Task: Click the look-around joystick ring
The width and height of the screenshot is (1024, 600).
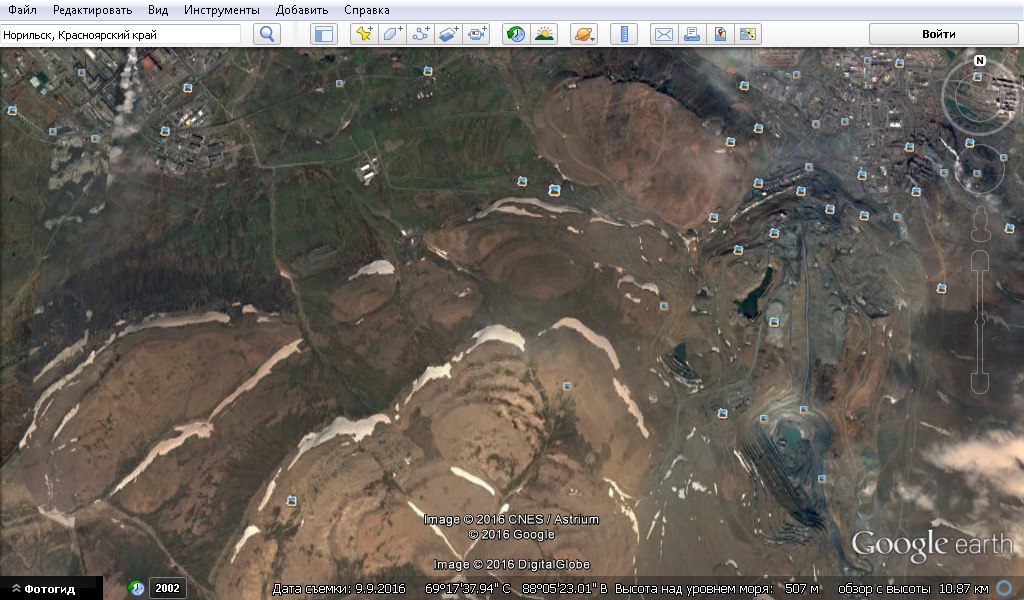Action: (980, 96)
